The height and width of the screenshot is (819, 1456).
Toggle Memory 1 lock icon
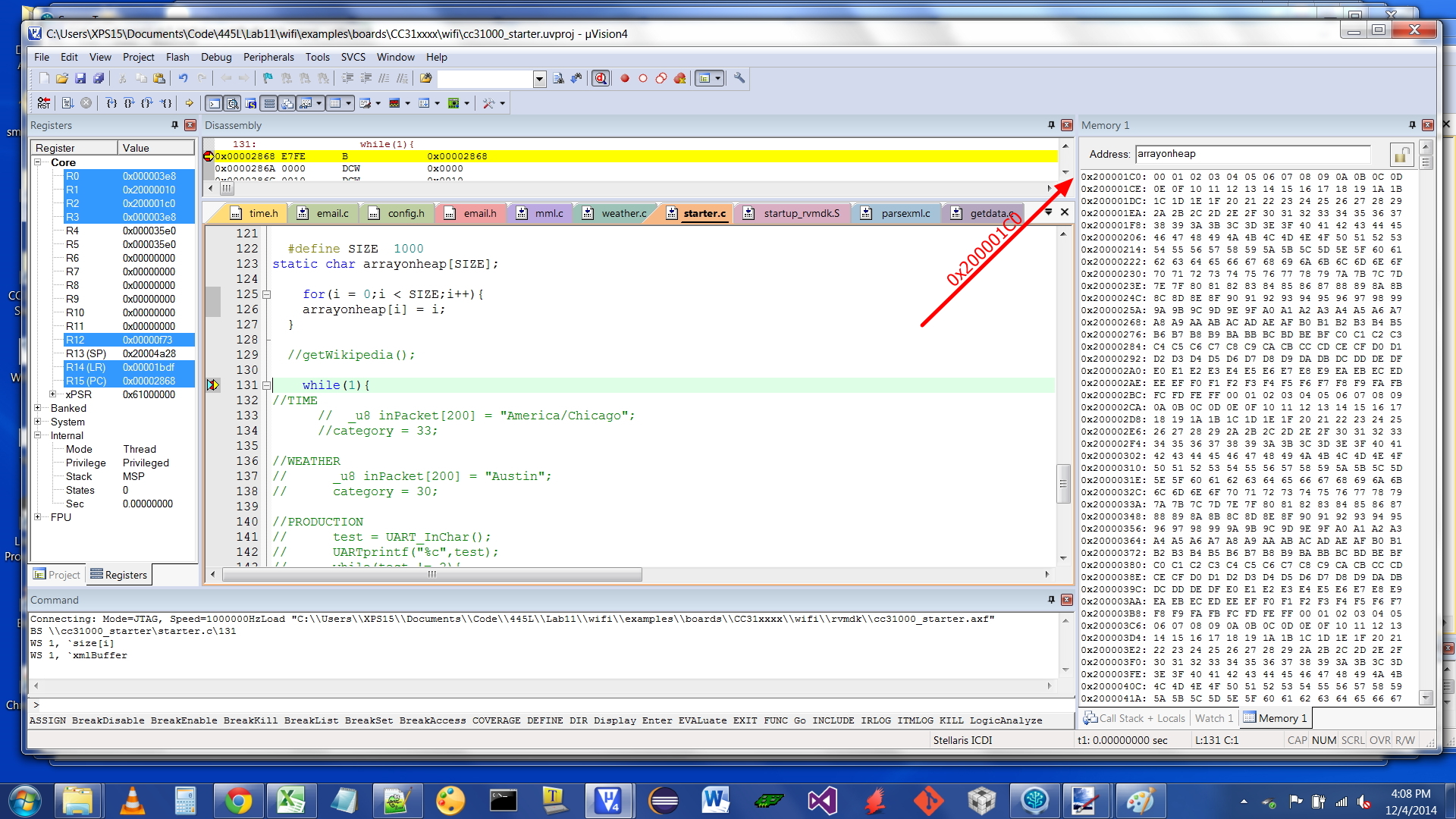tap(1401, 155)
